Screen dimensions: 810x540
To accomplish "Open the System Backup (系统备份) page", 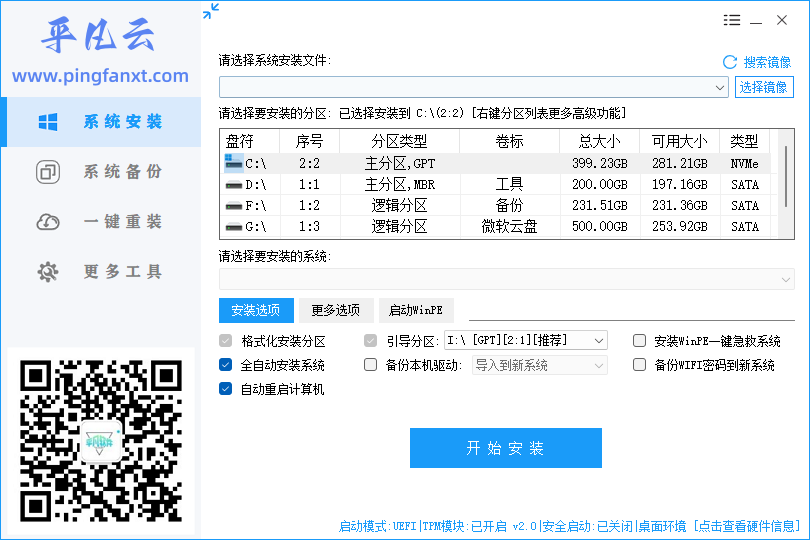I will pos(101,172).
